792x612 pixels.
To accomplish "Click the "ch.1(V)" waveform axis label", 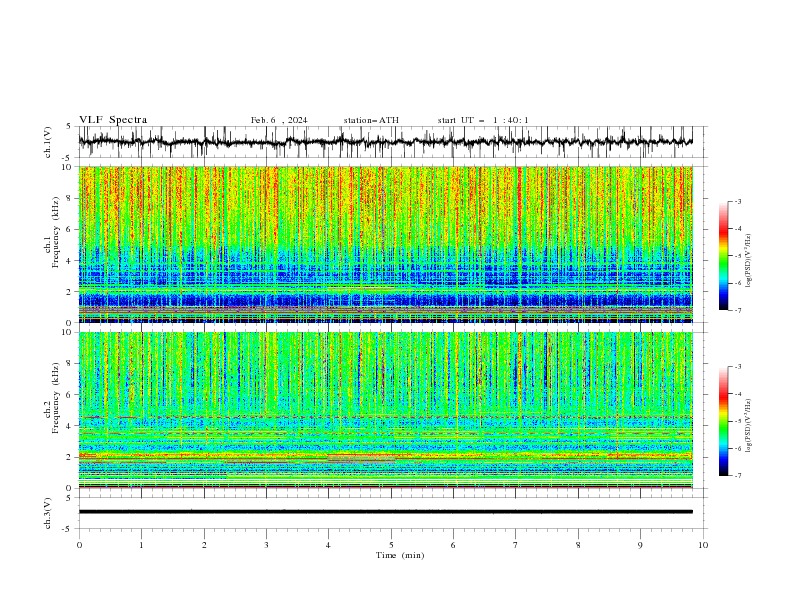I will point(48,142).
